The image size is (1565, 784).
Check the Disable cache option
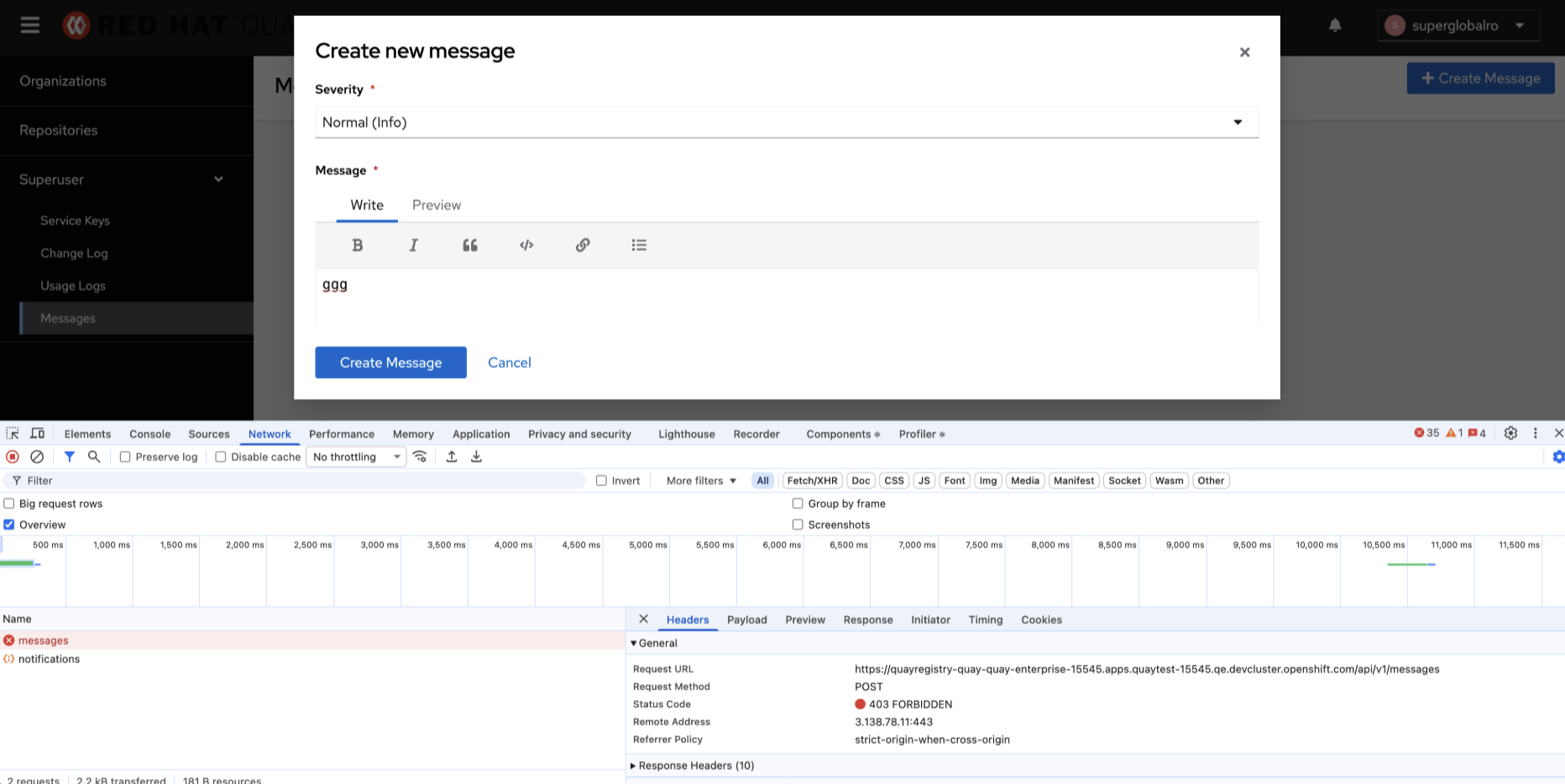(x=221, y=457)
